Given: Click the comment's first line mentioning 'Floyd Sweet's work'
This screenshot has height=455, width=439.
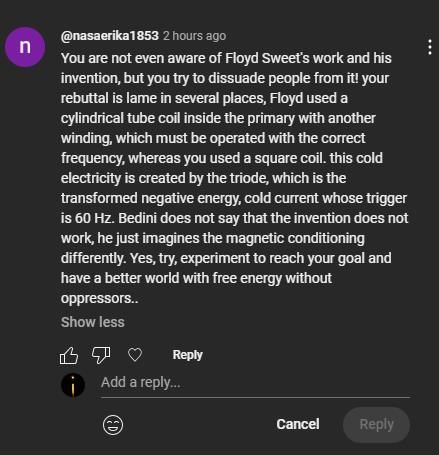Looking at the screenshot, I should 226,58.
